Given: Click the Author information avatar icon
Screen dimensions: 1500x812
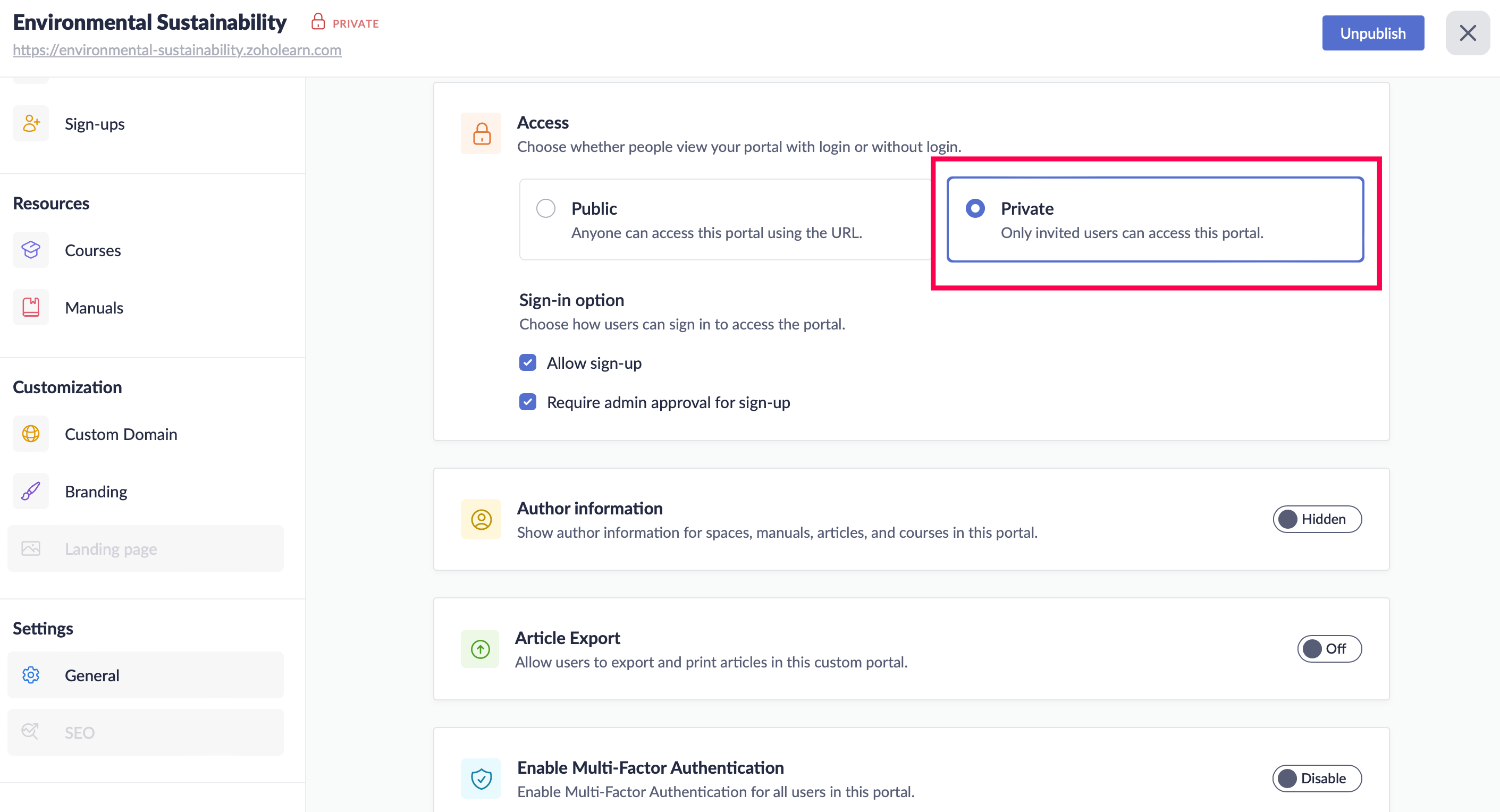Looking at the screenshot, I should click(481, 519).
